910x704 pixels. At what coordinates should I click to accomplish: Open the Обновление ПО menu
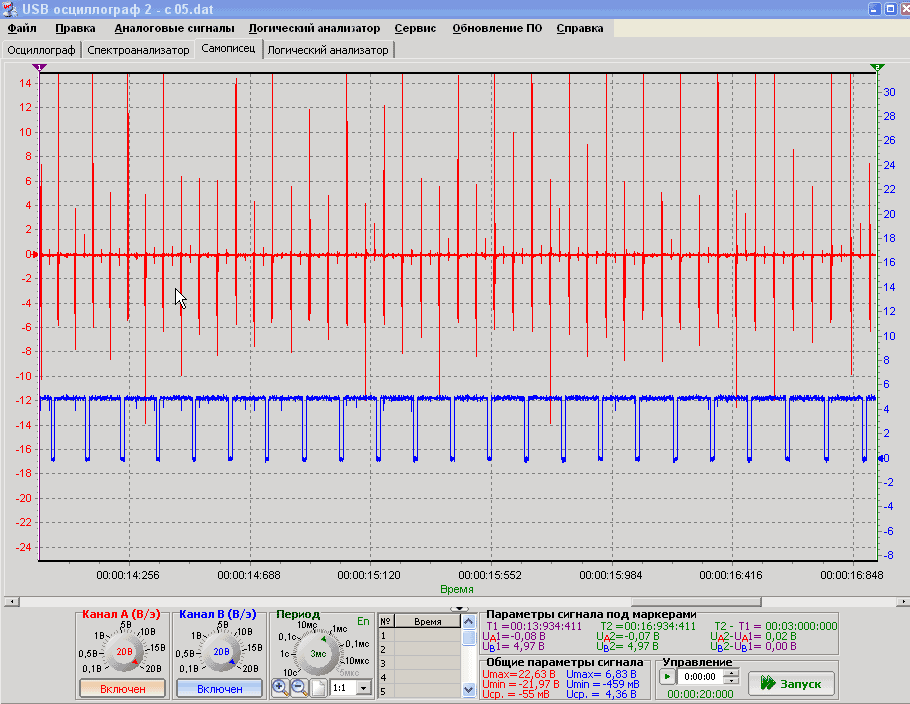497,28
